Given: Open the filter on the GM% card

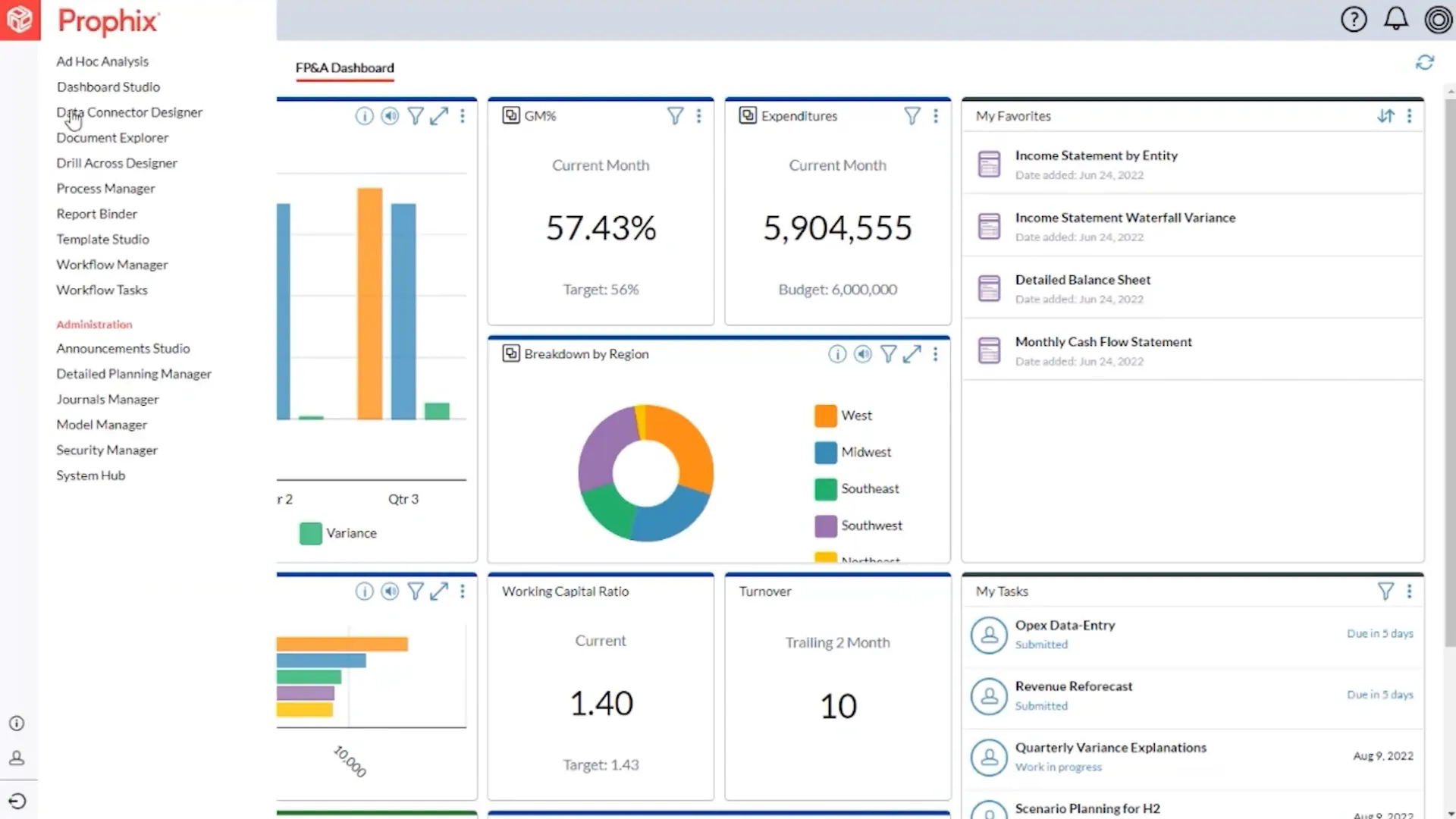Looking at the screenshot, I should pyautogui.click(x=676, y=116).
